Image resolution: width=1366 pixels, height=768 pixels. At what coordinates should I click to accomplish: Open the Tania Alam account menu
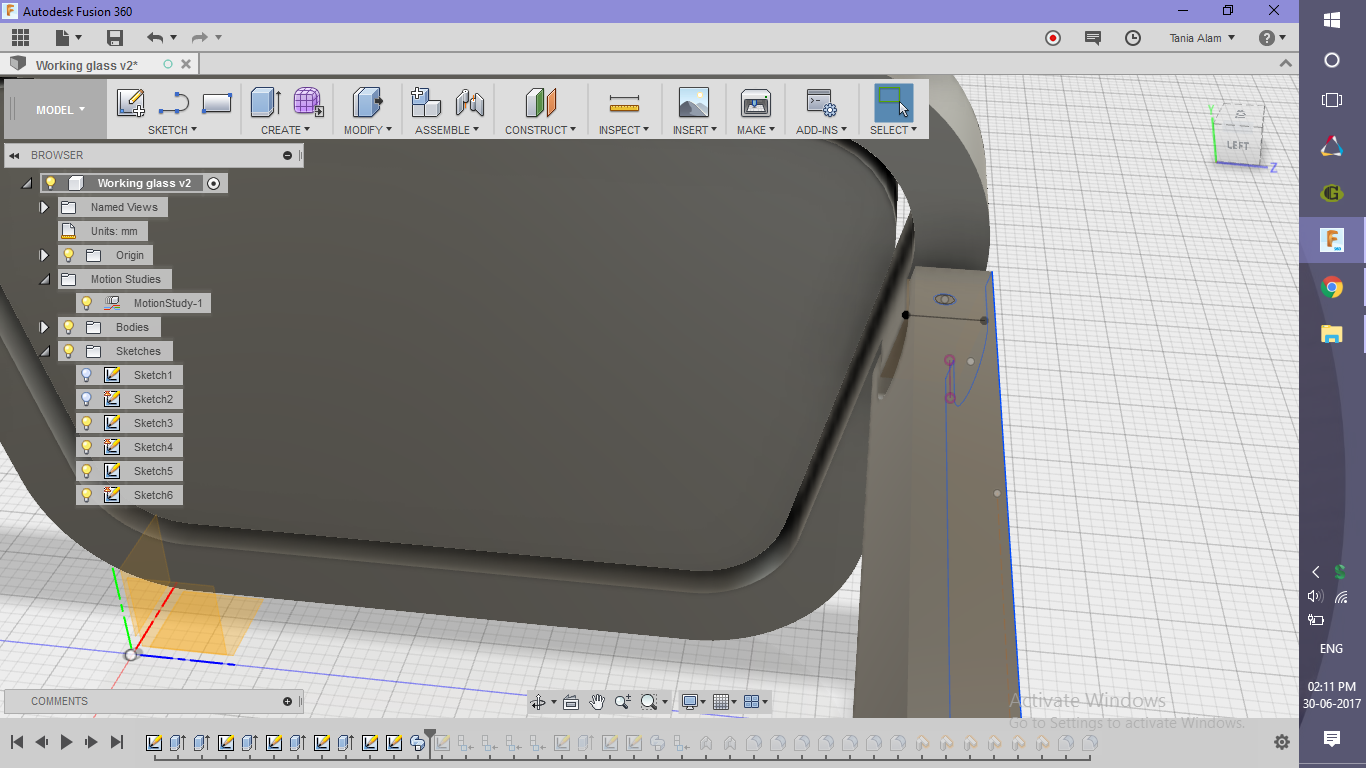(1202, 38)
